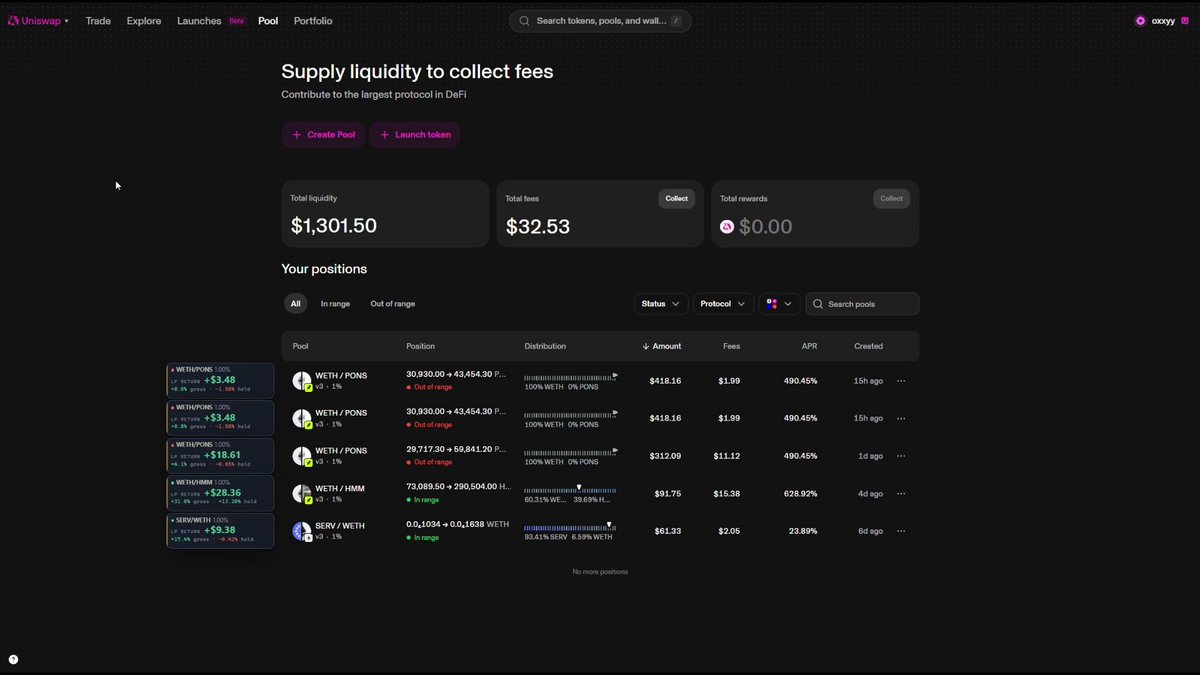The width and height of the screenshot is (1200, 675).
Task: Expand the caret next to Uniswap logo
Action: pyautogui.click(x=67, y=21)
